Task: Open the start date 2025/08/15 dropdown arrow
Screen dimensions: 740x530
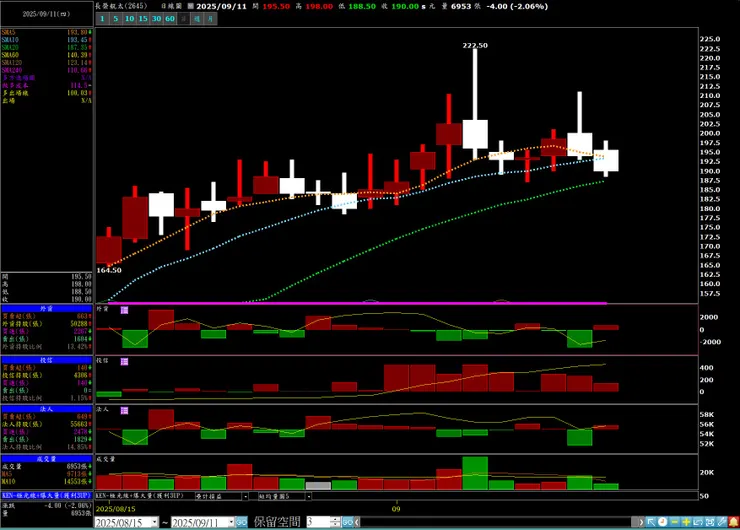Action: point(154,522)
